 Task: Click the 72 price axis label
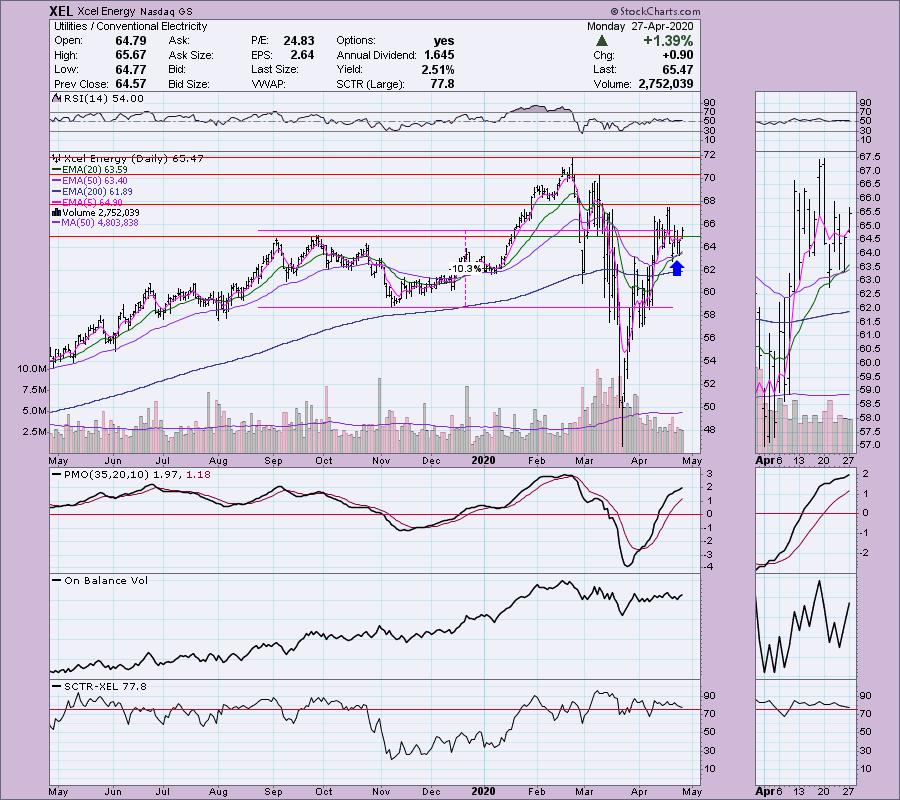709,155
